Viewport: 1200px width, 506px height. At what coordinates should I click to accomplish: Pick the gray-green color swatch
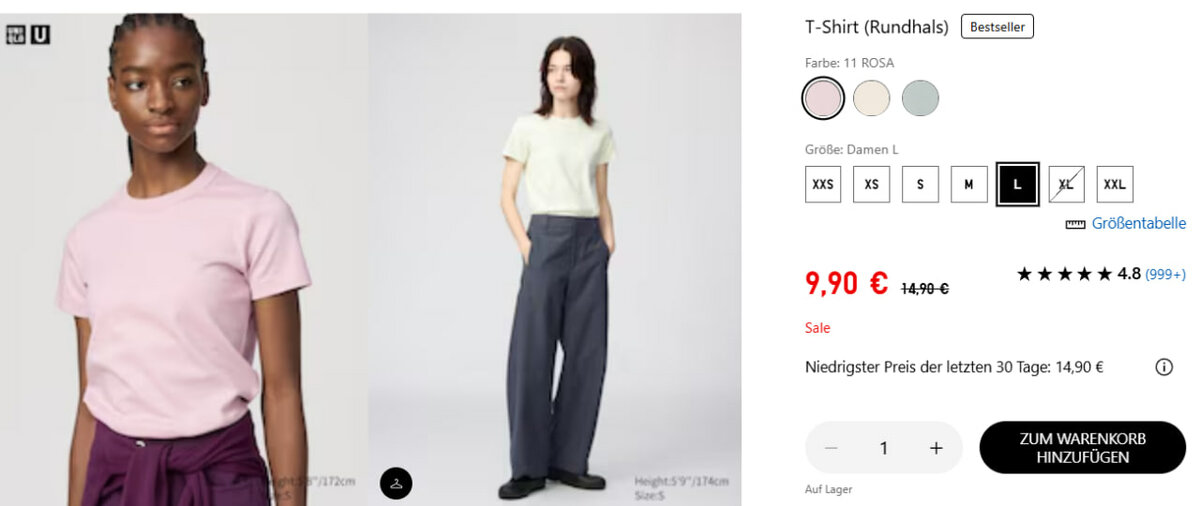920,98
